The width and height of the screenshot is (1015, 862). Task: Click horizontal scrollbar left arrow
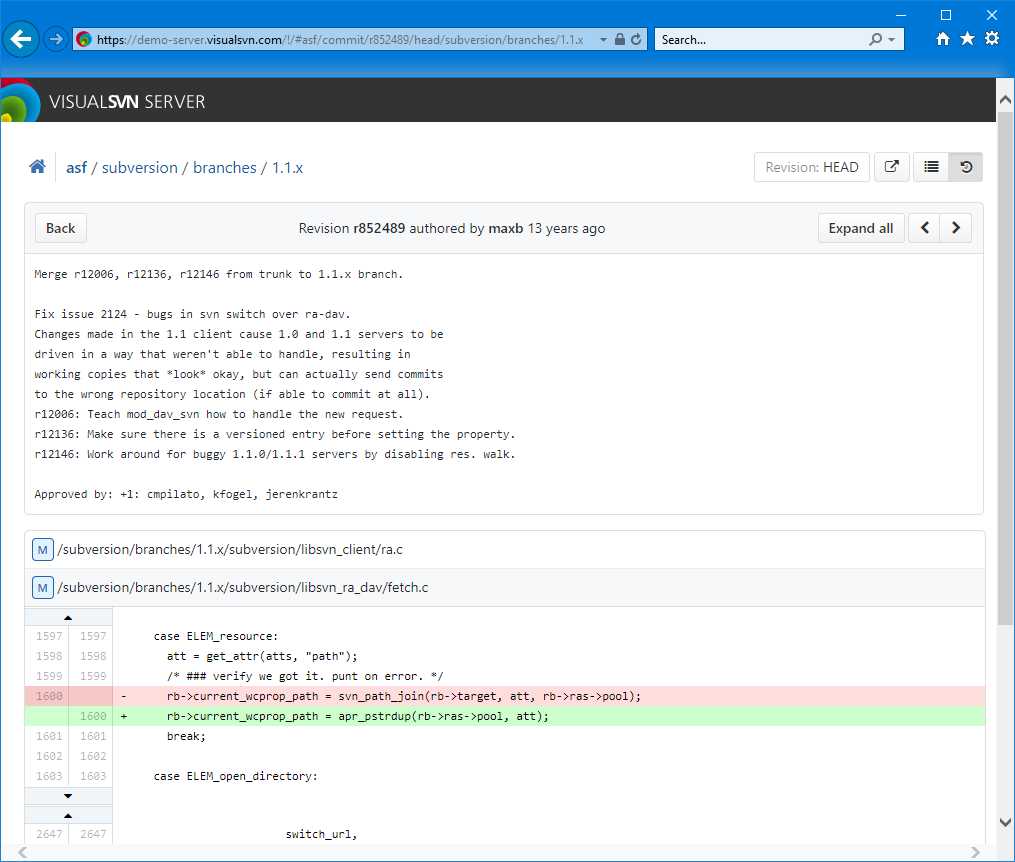tap(23, 852)
